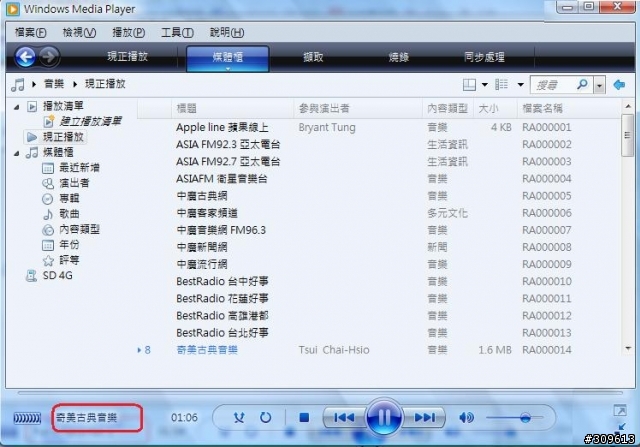640x447 pixels.
Task: Open search box dropdown arrow
Action: (600, 85)
